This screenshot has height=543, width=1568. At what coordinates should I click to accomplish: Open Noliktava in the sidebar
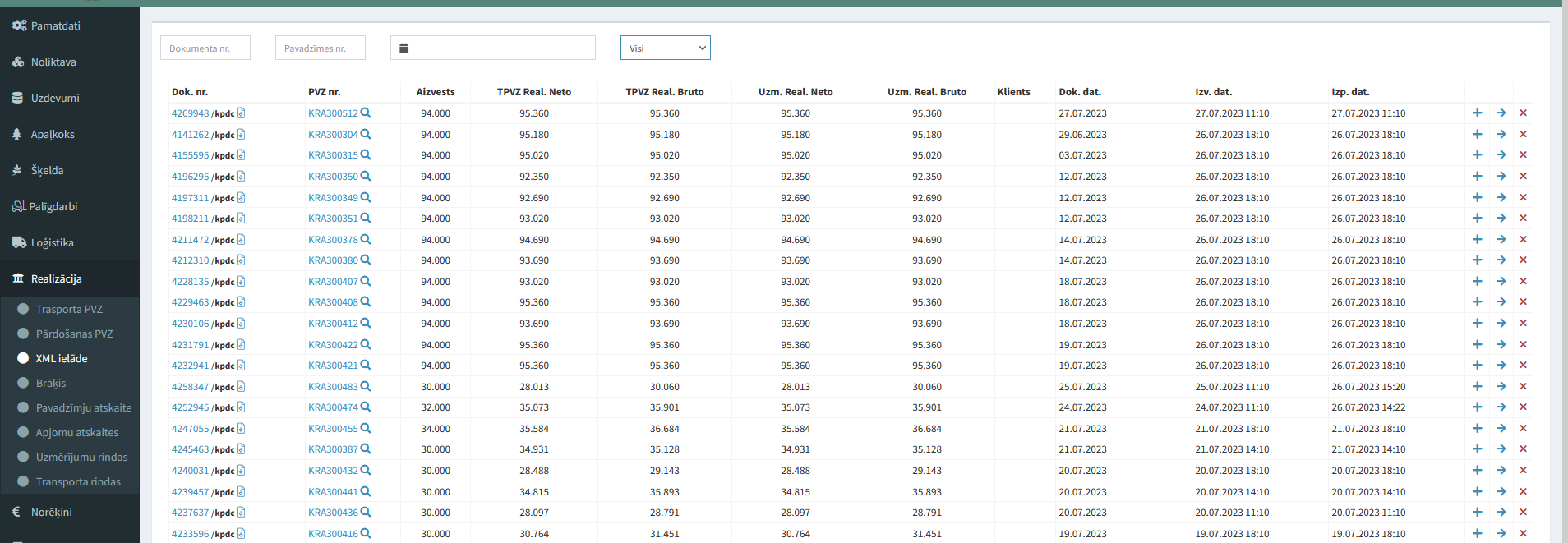click(x=53, y=62)
